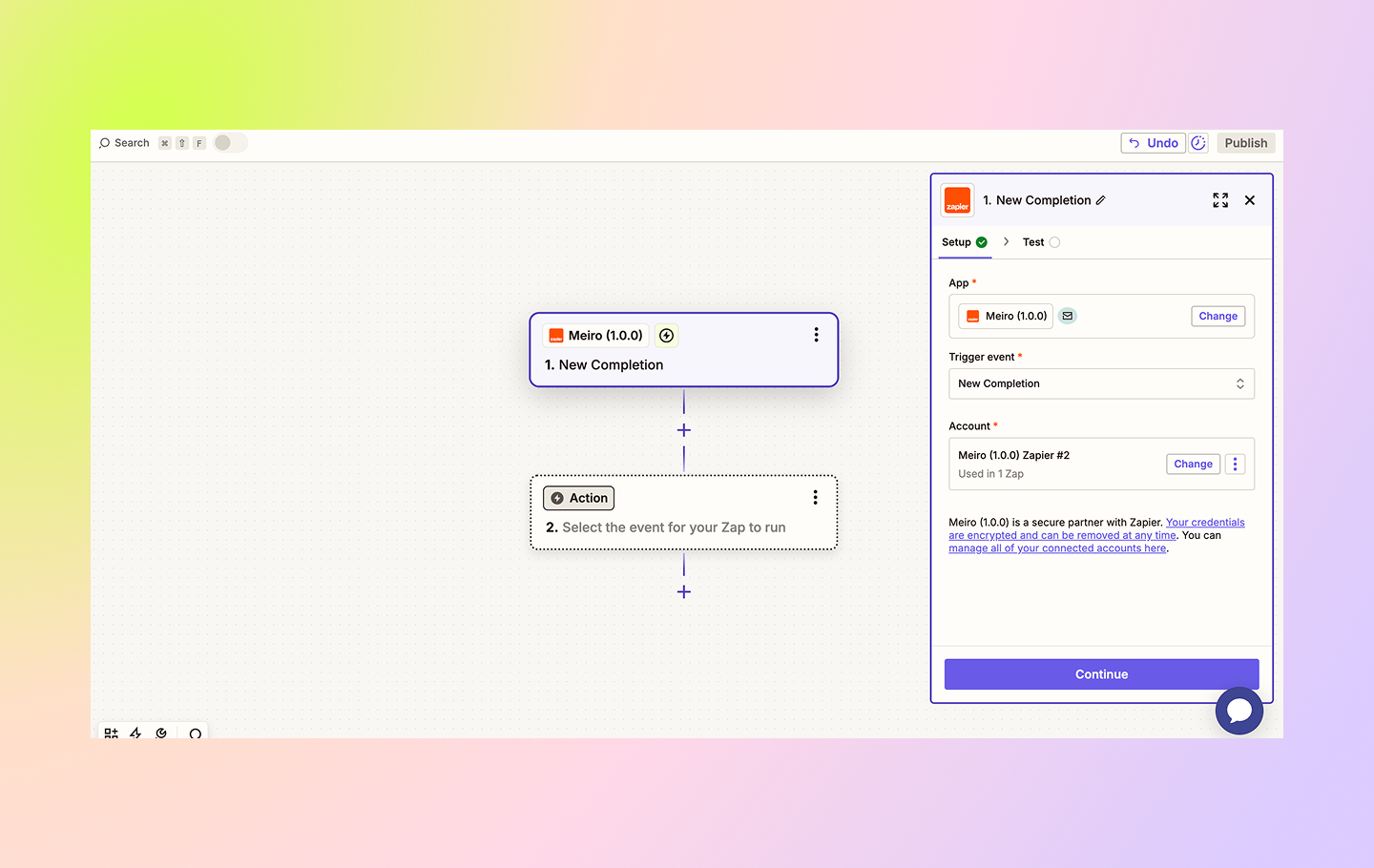The height and width of the screenshot is (868, 1374).
Task: Click the circle icon in bottom toolbar
Action: 196,734
